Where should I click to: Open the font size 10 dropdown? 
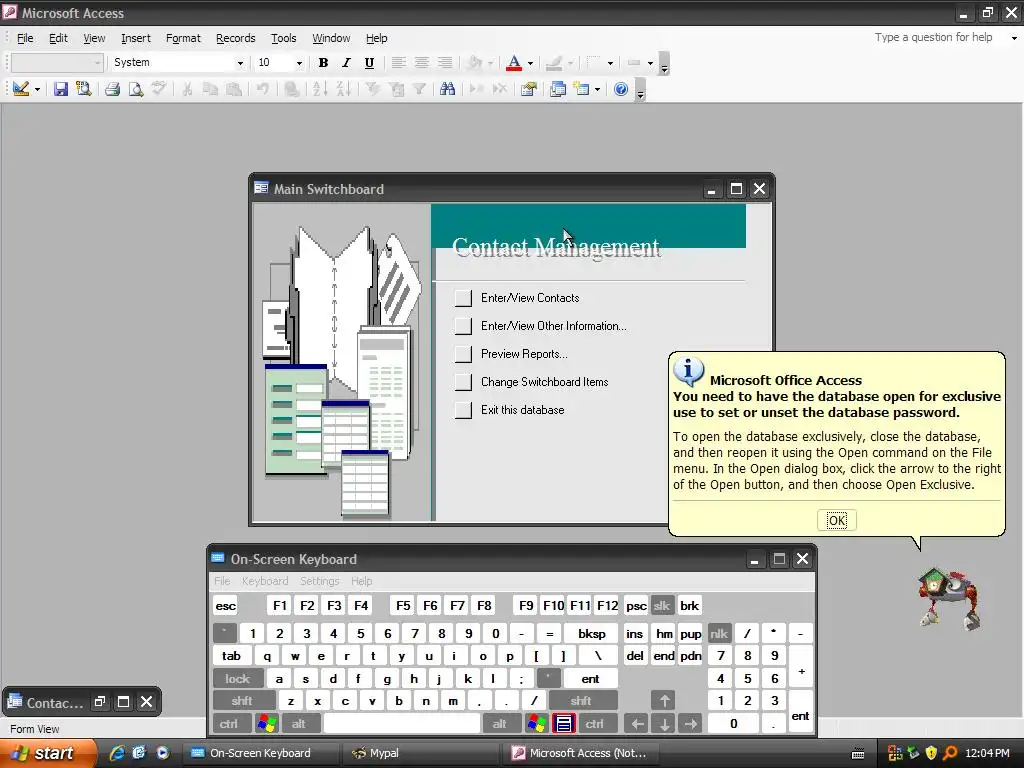(299, 63)
